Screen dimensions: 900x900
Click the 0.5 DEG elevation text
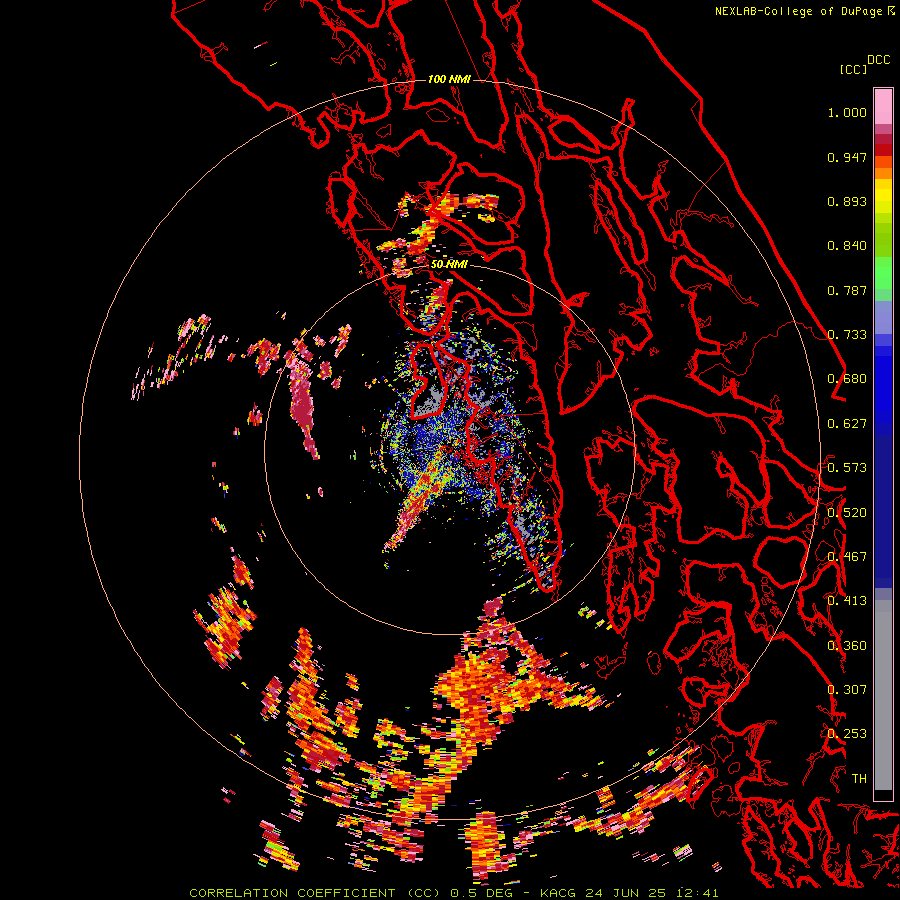[x=482, y=893]
